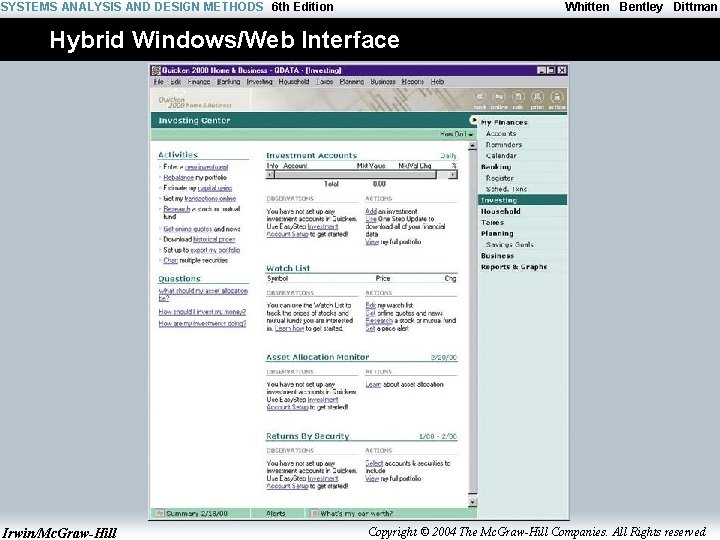Select Investing in sidebar

tap(523, 200)
